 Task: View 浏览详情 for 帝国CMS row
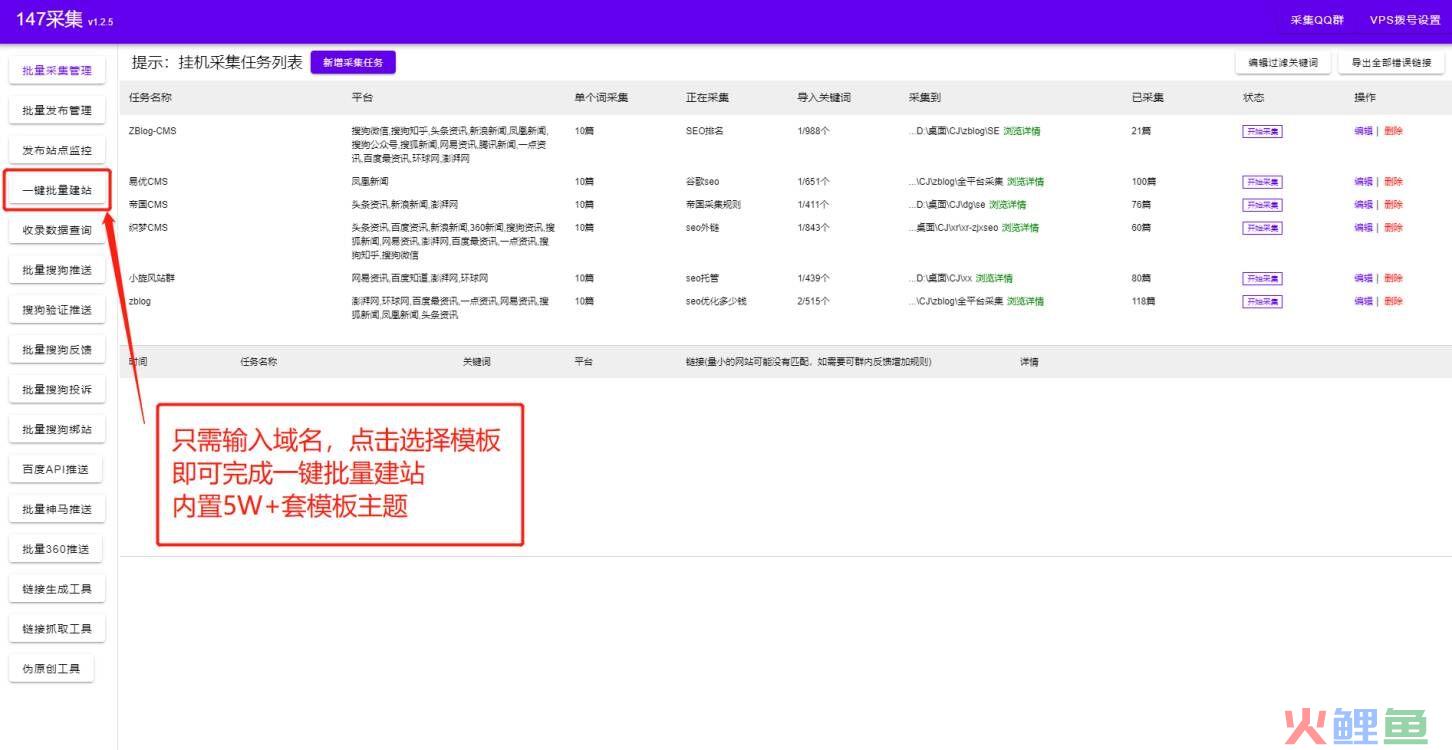(x=1007, y=205)
